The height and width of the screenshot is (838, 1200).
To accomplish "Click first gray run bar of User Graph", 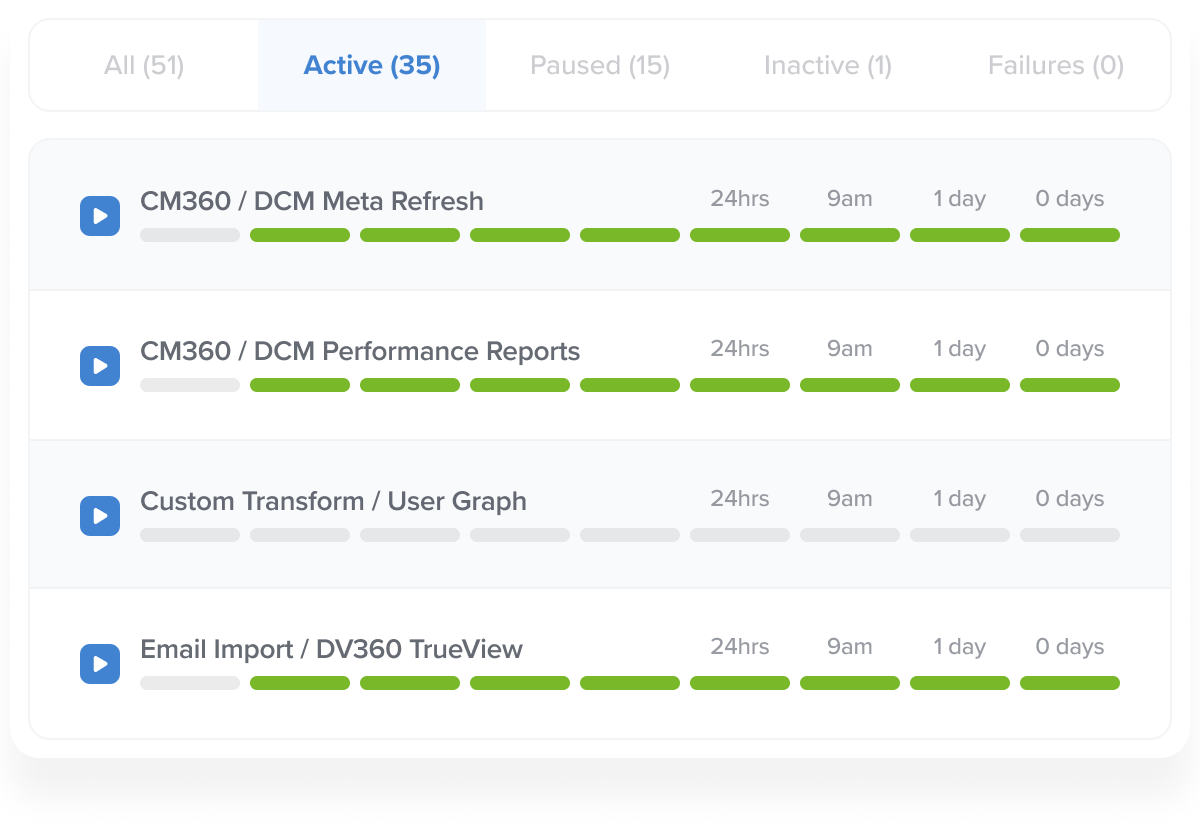I will [190, 535].
